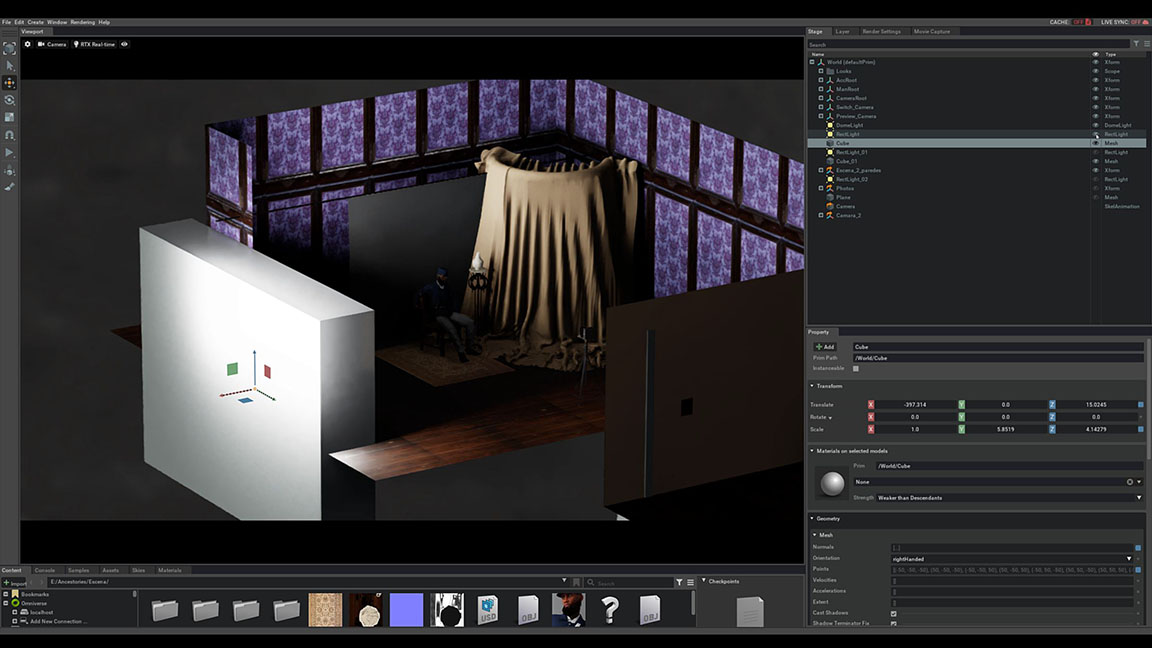Open the Create menu
1152x648 pixels.
[35, 22]
